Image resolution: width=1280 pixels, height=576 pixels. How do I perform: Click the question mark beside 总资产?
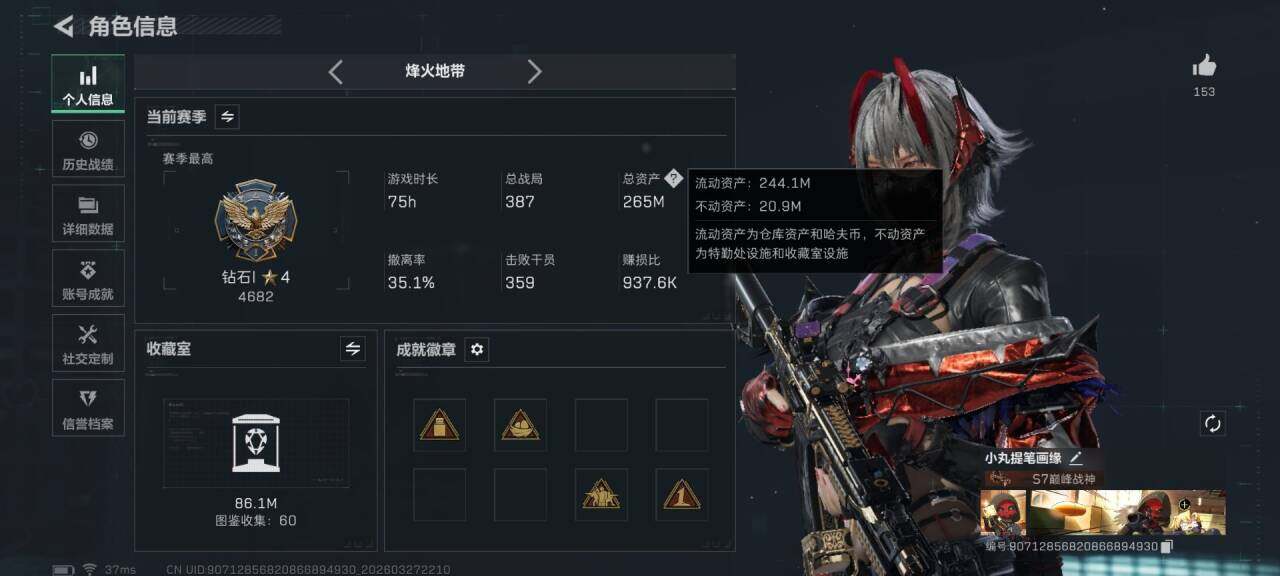click(673, 179)
